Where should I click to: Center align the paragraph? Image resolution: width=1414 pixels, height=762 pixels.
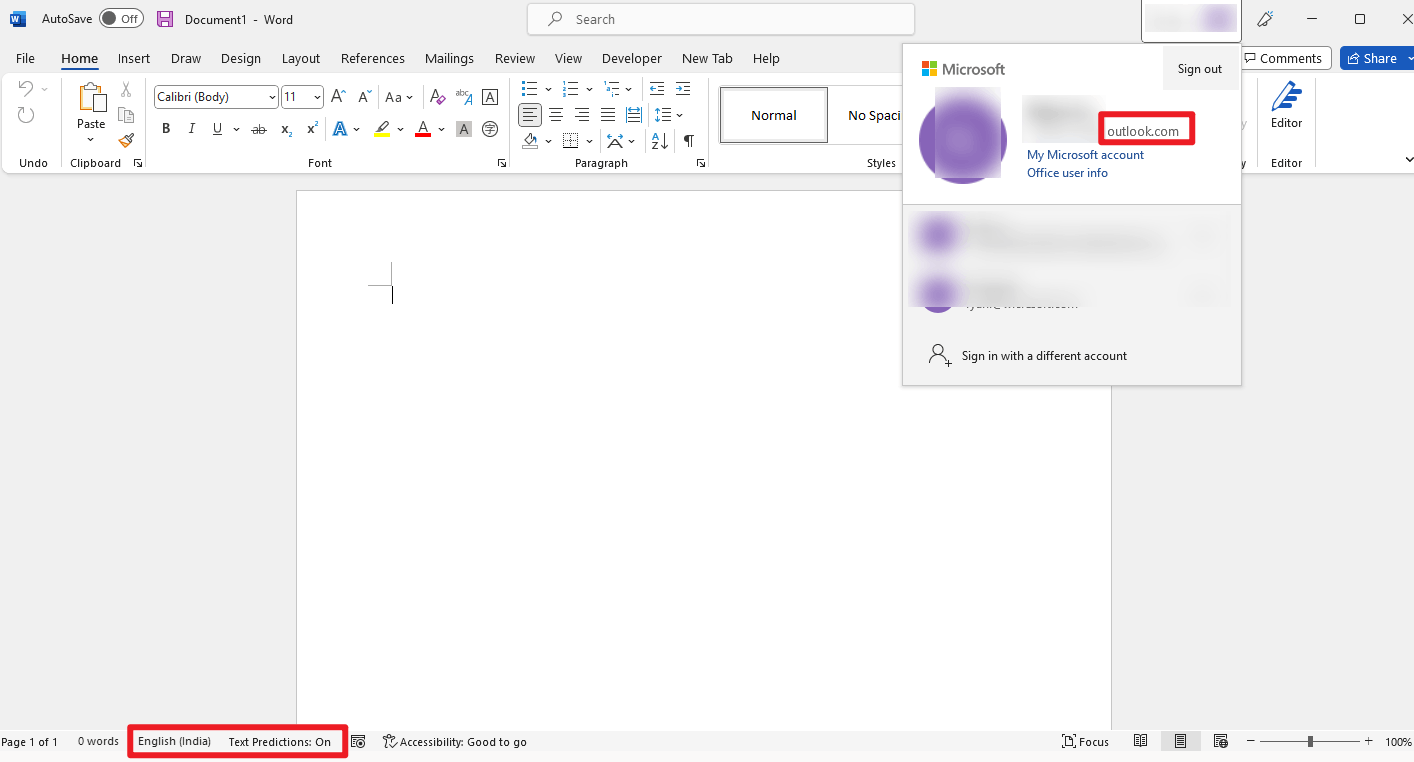coord(556,115)
